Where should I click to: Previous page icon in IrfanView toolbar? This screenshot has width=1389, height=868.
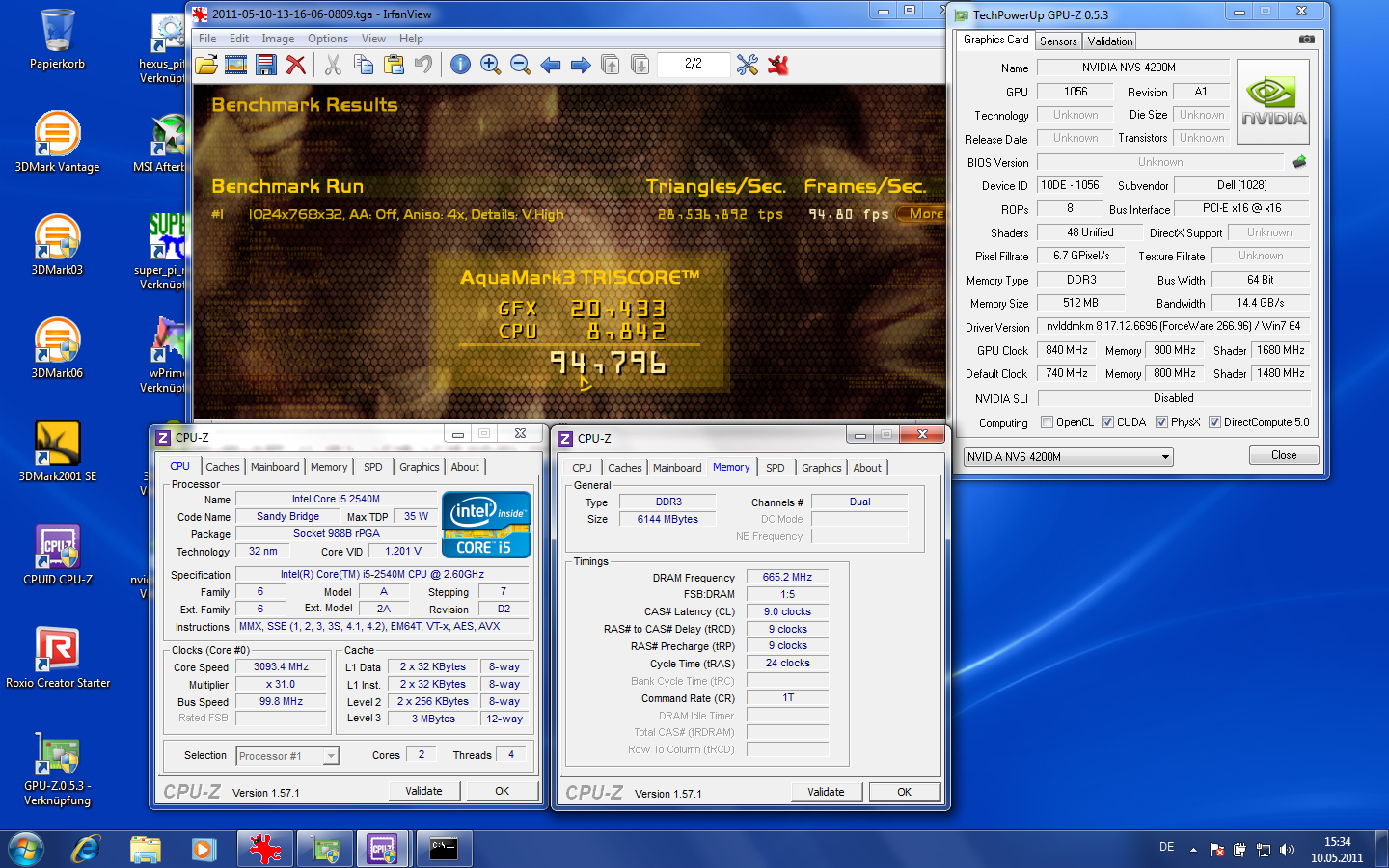[x=611, y=65]
